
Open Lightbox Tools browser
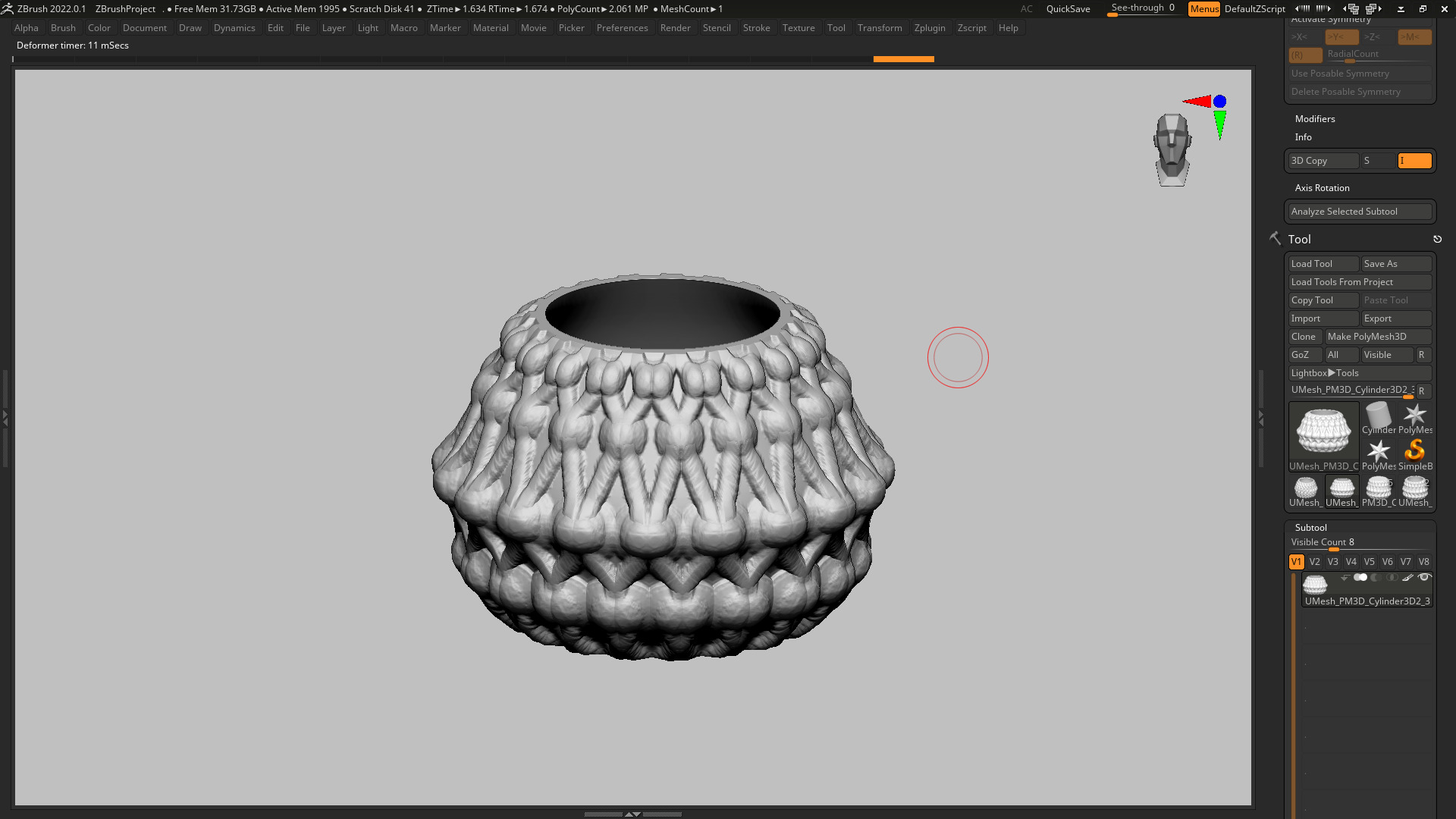click(x=1360, y=373)
